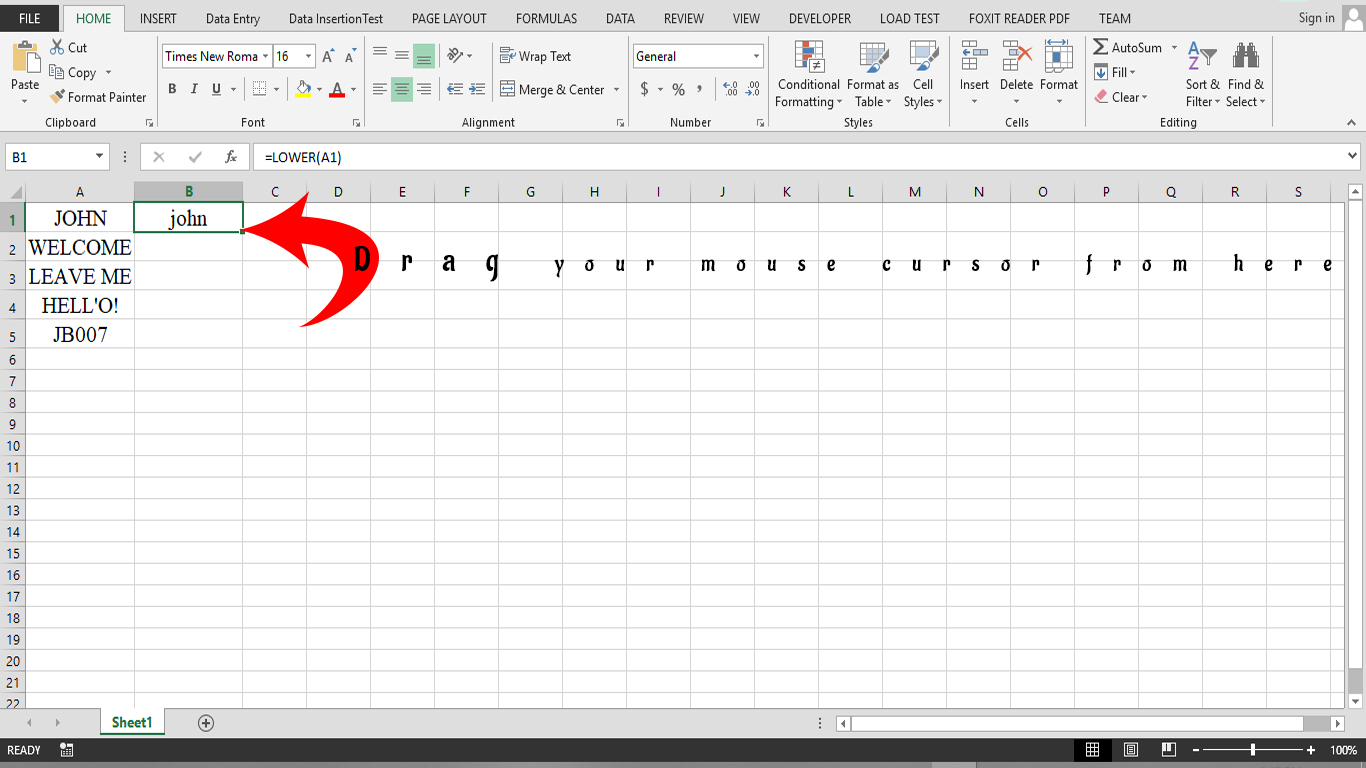Viewport: 1366px width, 768px height.
Task: Toggle Bottom Align in Alignment group
Action: [424, 56]
